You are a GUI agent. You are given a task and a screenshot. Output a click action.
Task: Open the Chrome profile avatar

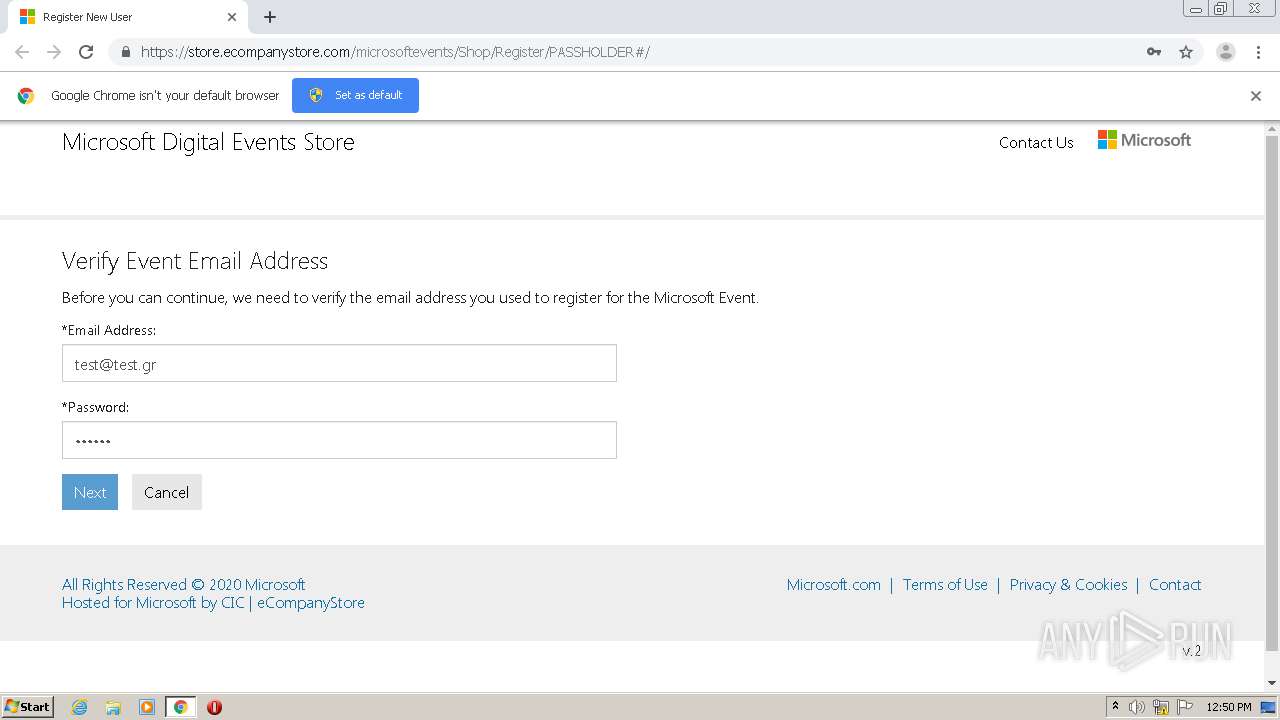pyautogui.click(x=1225, y=52)
